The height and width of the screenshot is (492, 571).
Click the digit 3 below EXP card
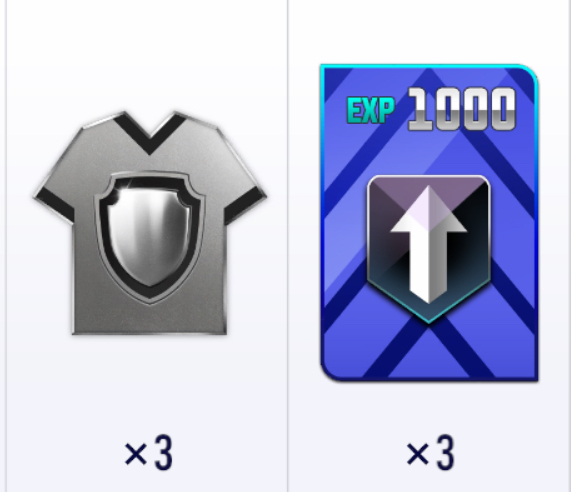pyautogui.click(x=446, y=454)
